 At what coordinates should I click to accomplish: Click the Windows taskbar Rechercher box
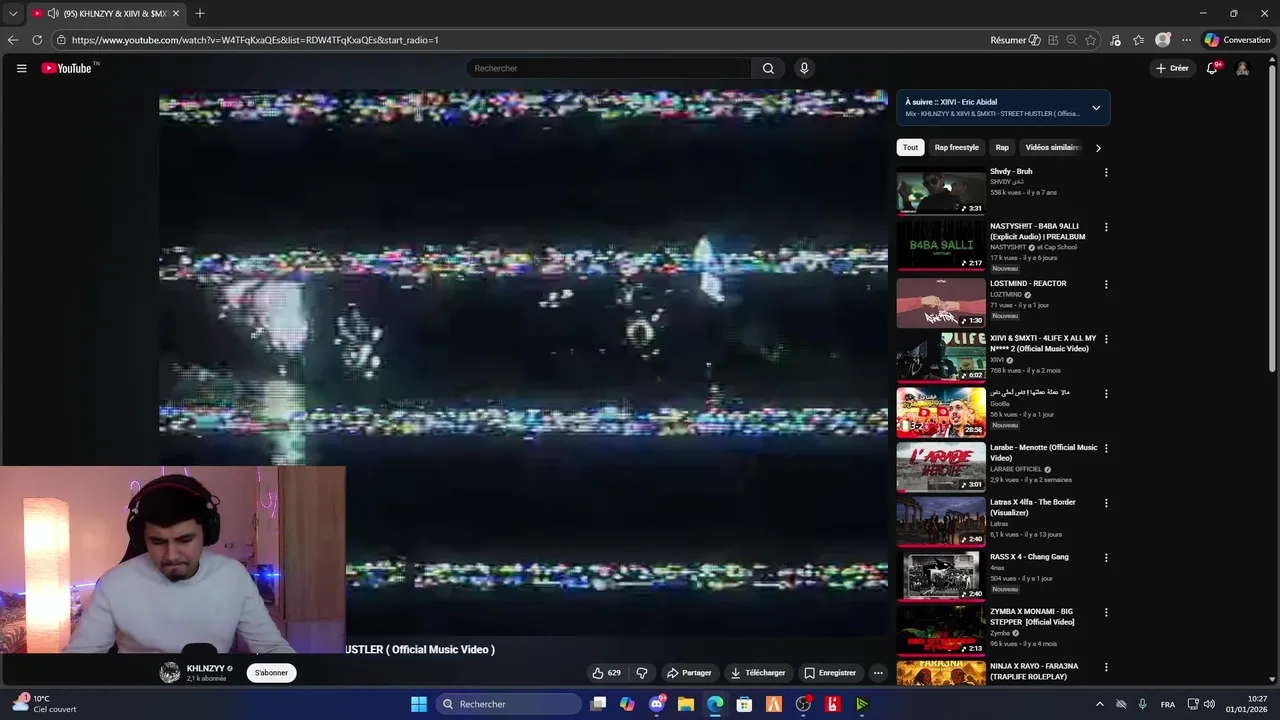point(509,704)
